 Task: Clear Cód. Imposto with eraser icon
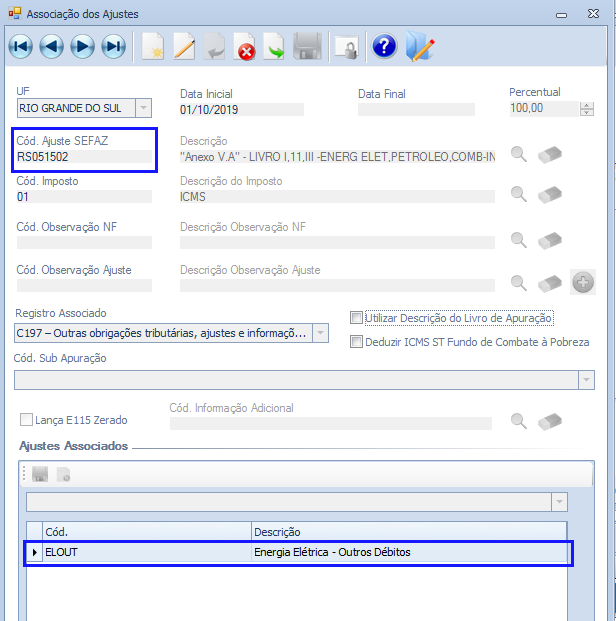point(550,194)
